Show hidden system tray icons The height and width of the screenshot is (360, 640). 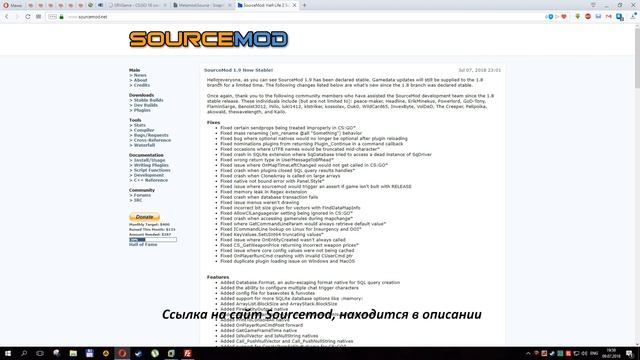pyautogui.click(x=528, y=353)
